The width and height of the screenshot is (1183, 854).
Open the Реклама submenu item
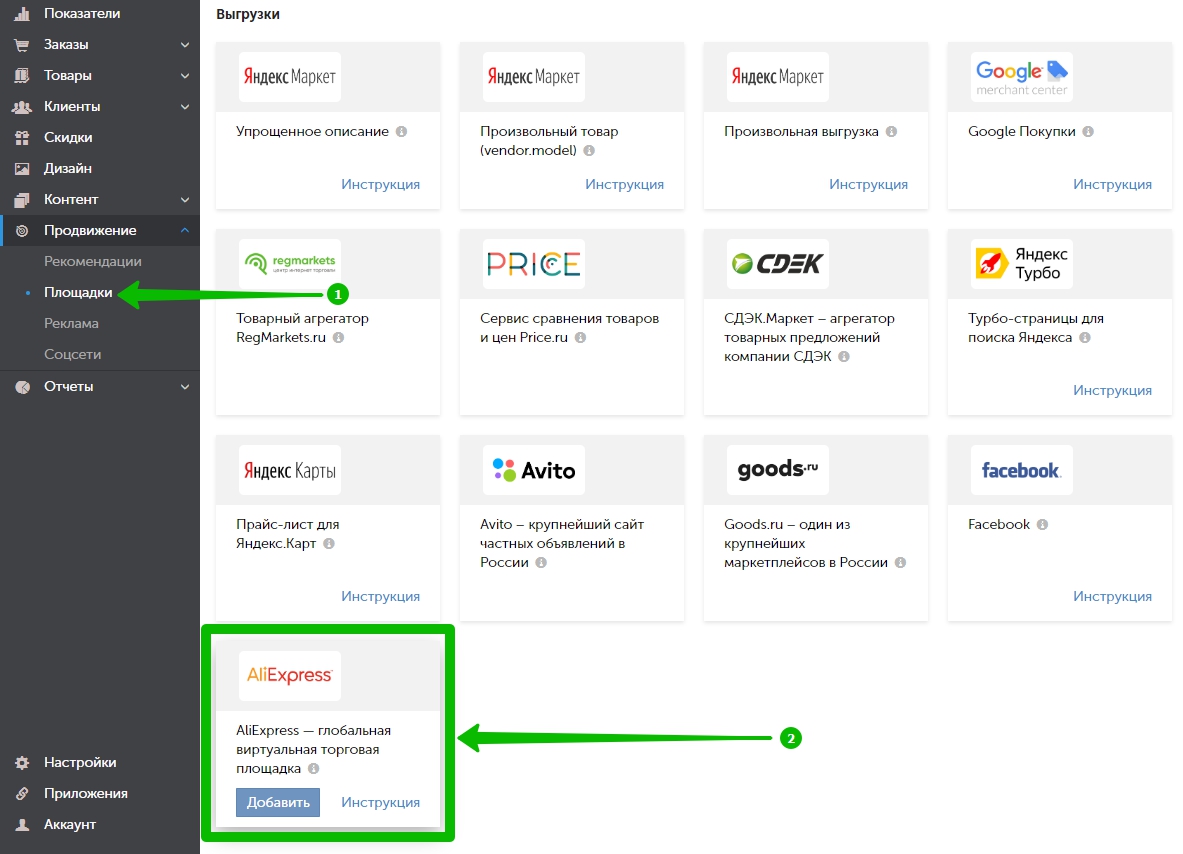[x=71, y=323]
